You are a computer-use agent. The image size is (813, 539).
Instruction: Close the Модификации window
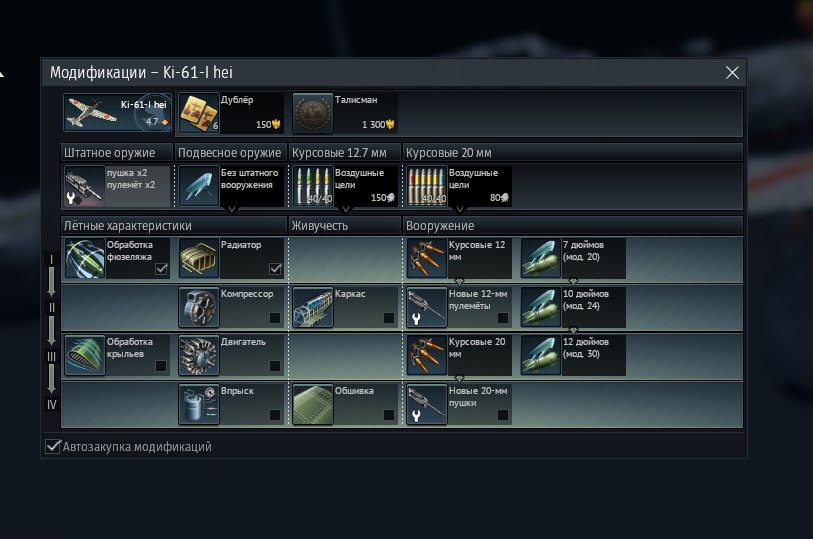(x=732, y=73)
